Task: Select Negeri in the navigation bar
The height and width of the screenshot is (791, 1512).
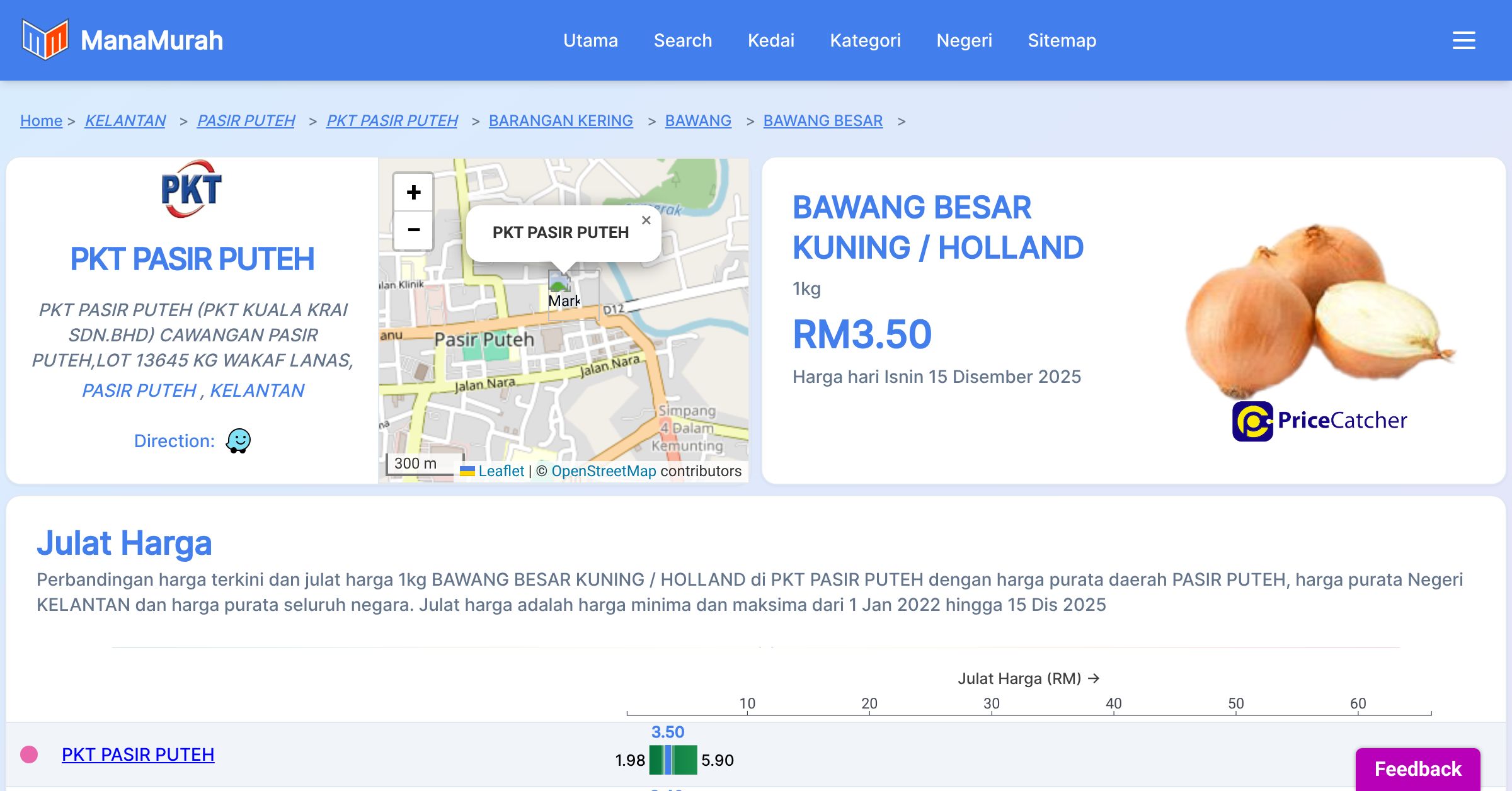Action: 964,40
